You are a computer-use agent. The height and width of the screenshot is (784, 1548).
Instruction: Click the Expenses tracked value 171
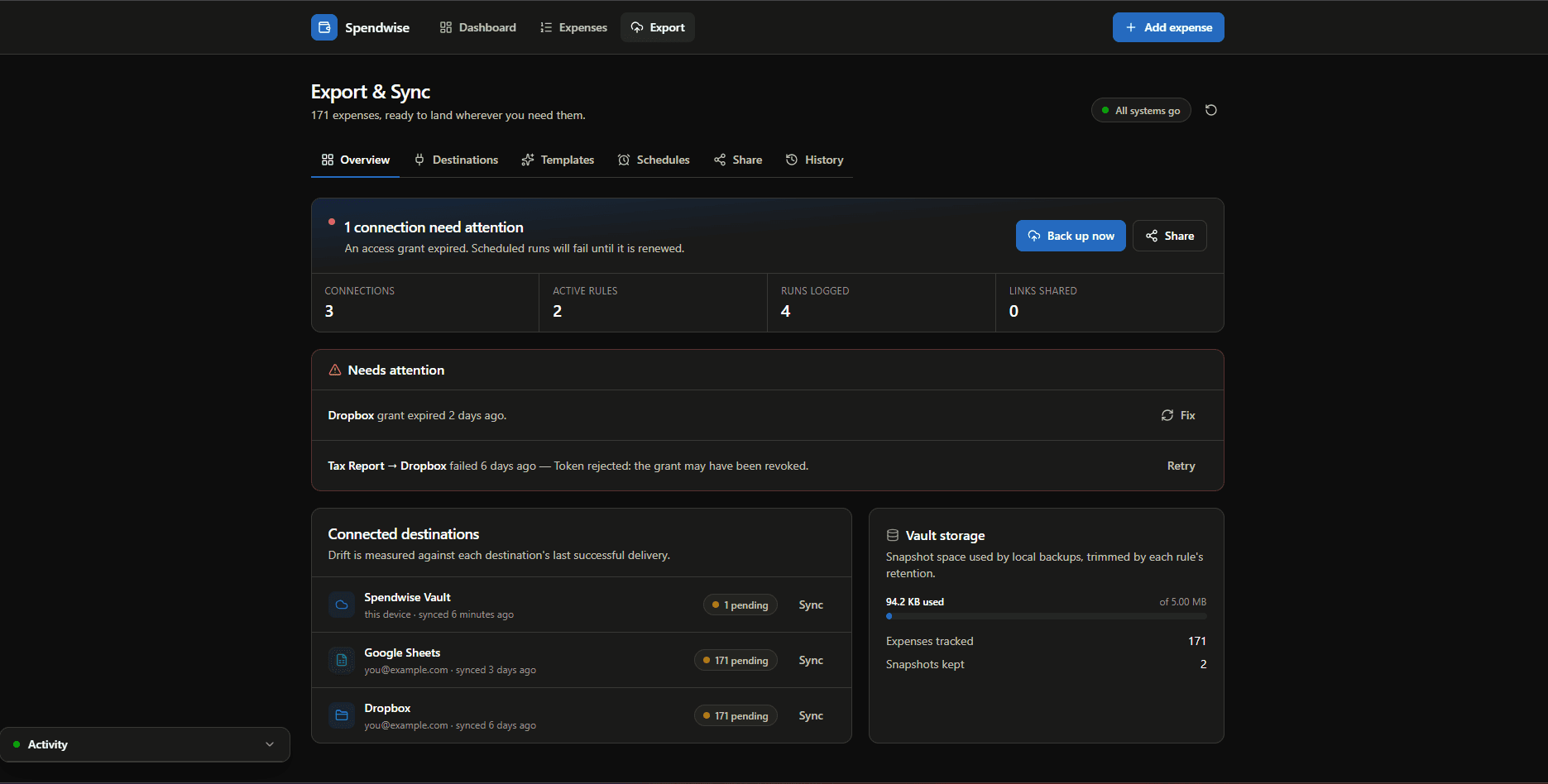(x=1197, y=641)
